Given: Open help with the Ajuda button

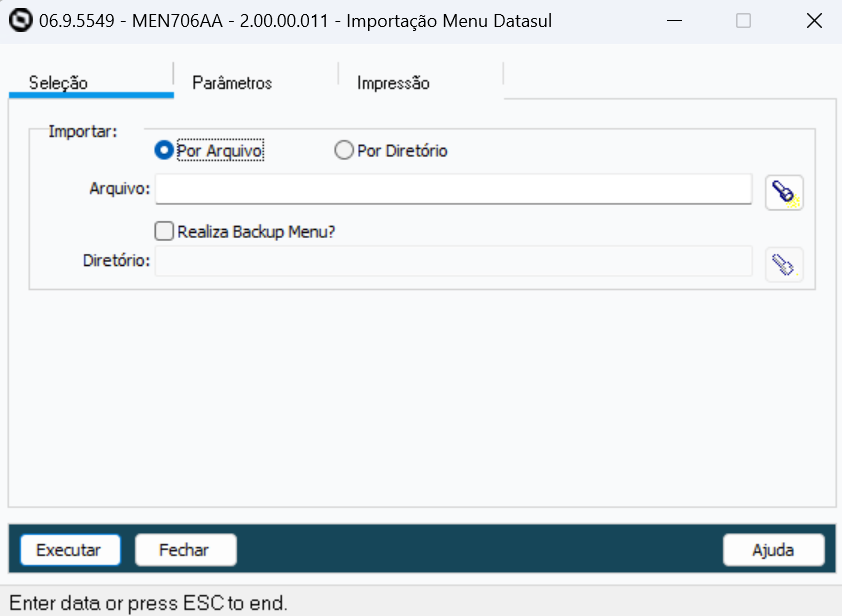Looking at the screenshot, I should pyautogui.click(x=774, y=549).
